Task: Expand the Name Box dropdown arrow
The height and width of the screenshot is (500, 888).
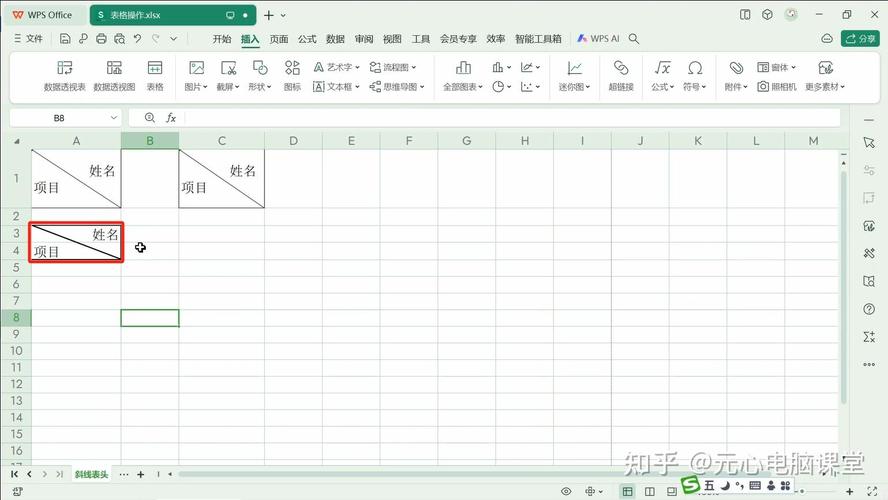Action: (x=113, y=118)
